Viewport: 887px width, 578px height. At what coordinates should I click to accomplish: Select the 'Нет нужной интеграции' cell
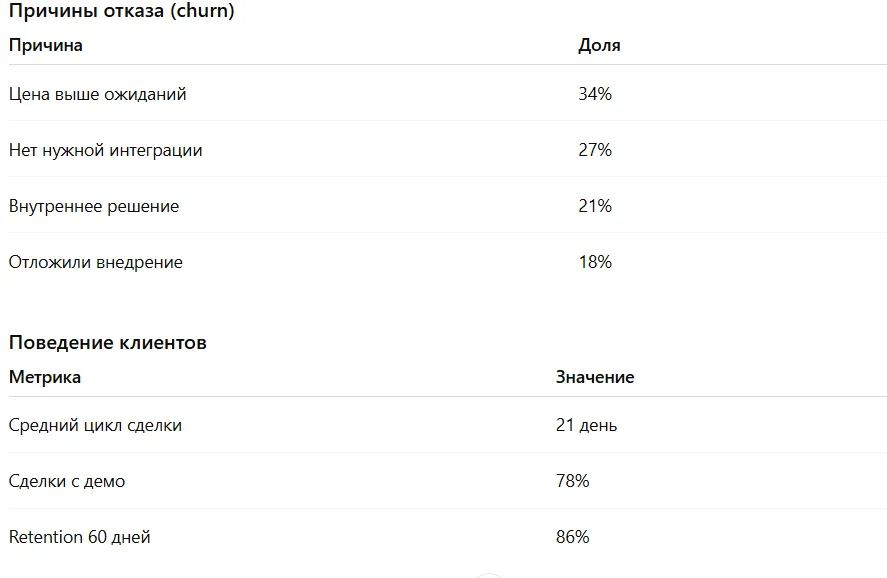[x=105, y=150]
